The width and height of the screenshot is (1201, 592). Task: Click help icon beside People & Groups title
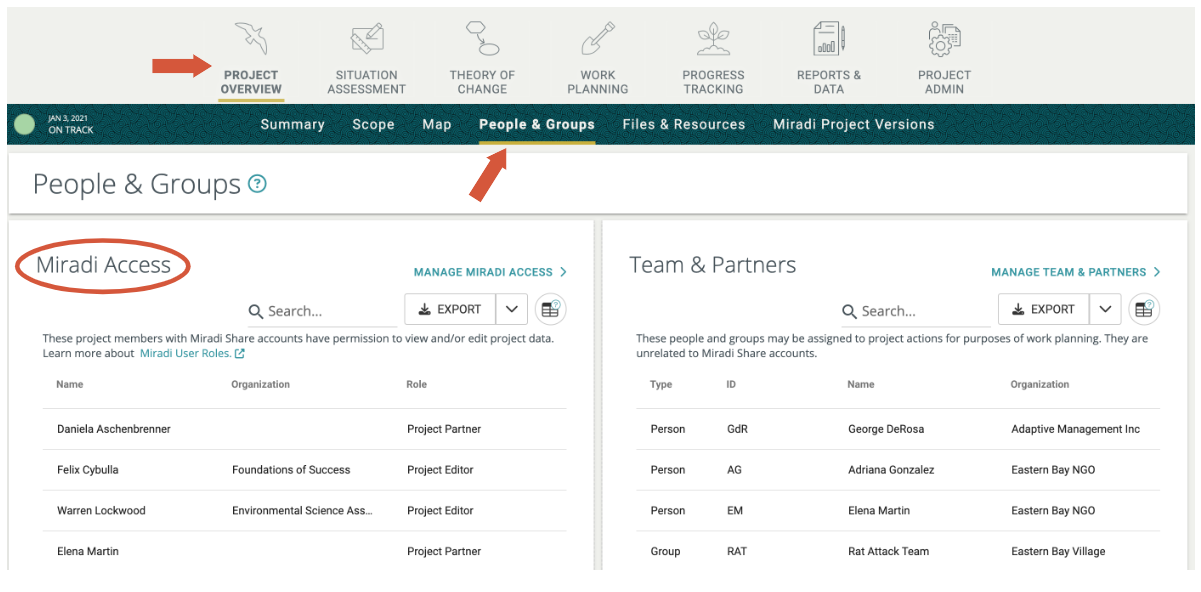pyautogui.click(x=257, y=184)
